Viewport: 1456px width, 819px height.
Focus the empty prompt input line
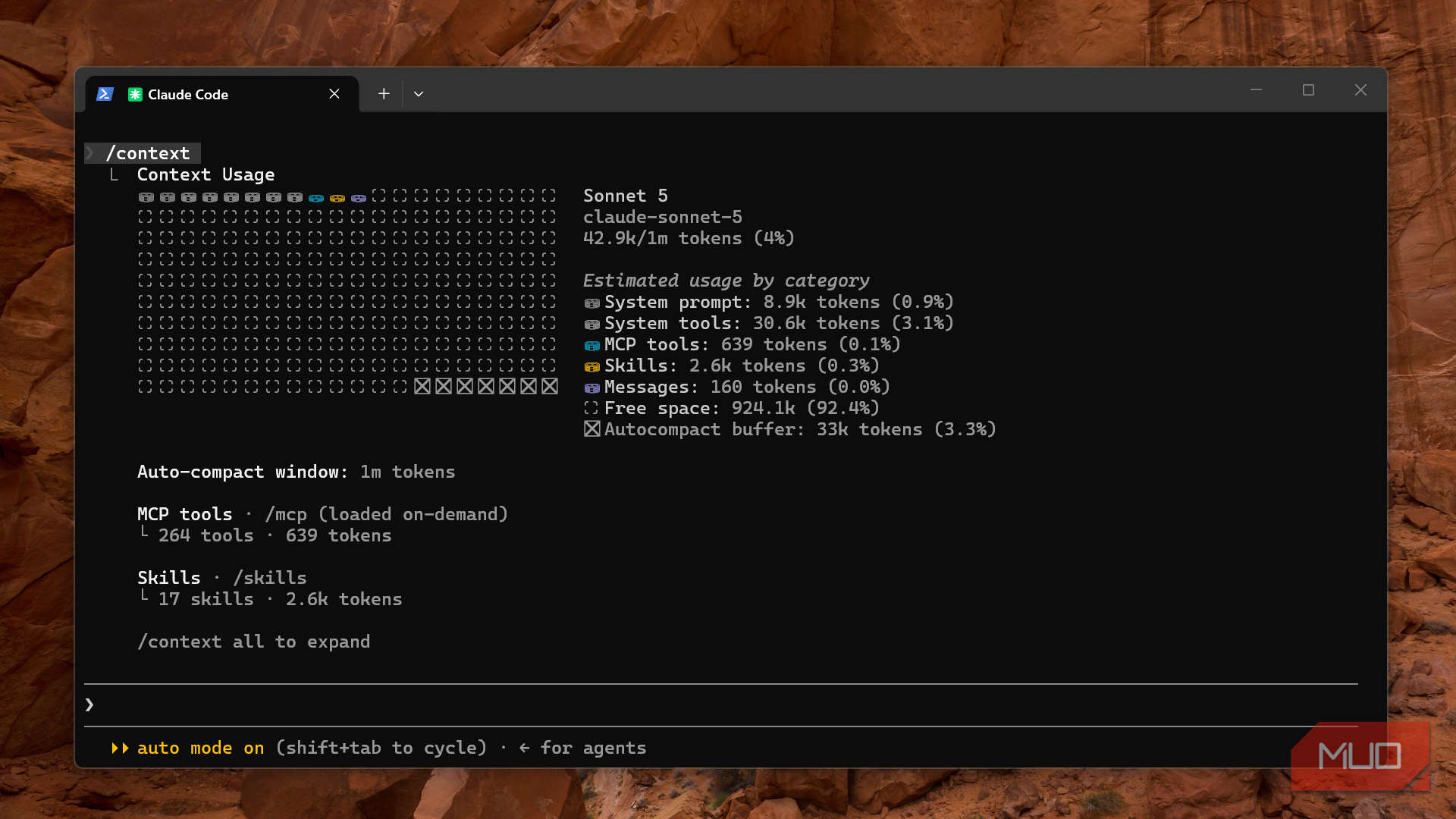pos(720,705)
